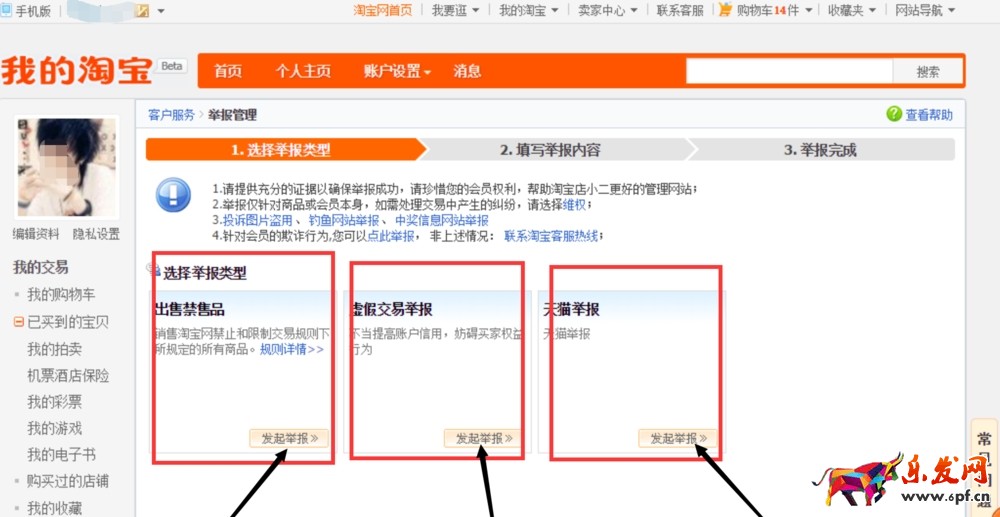Click in the search input field
1000x517 pixels.
point(789,71)
